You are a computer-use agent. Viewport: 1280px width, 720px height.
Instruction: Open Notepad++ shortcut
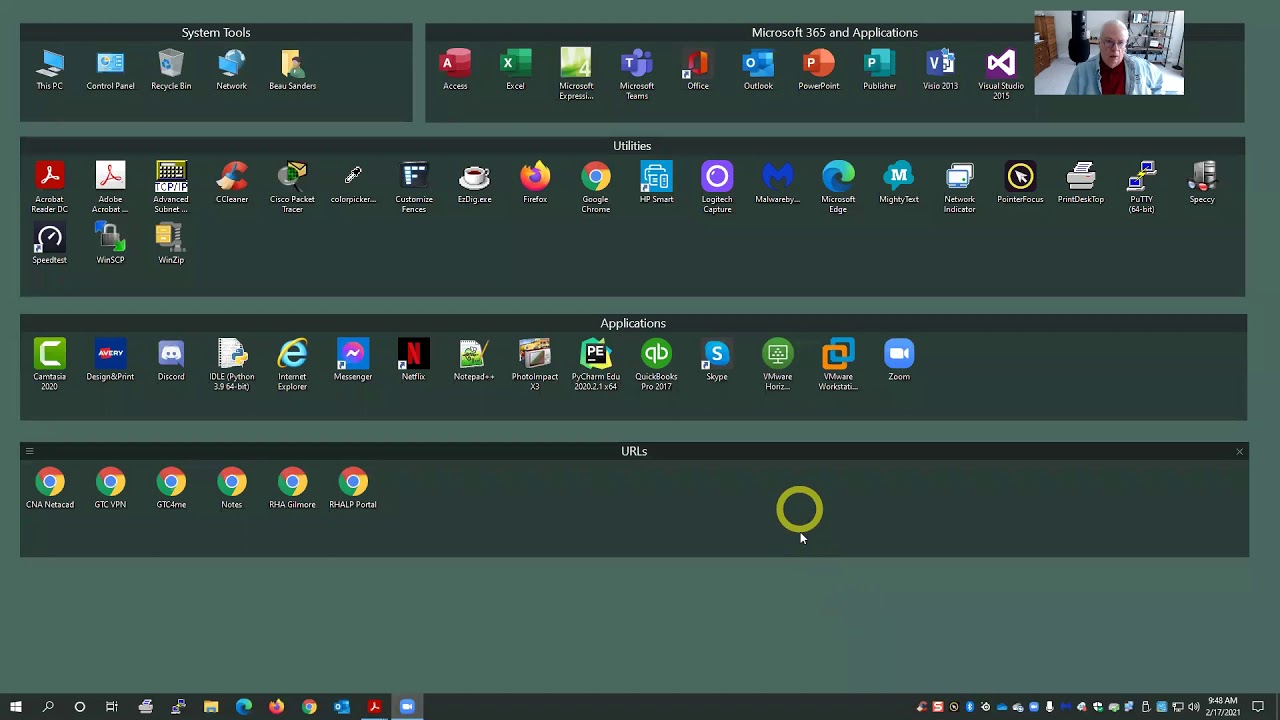tap(474, 360)
